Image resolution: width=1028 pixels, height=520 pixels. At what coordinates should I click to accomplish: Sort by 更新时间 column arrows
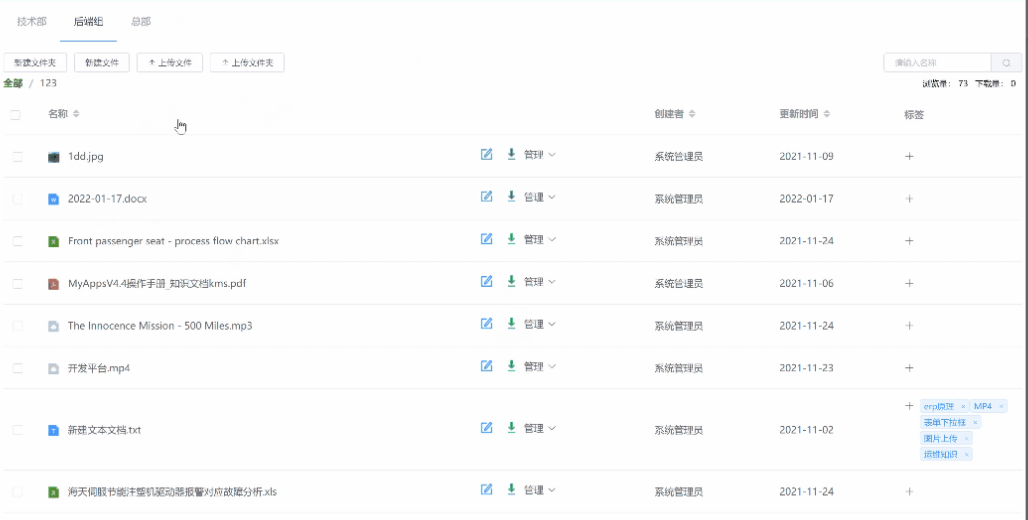point(828,114)
